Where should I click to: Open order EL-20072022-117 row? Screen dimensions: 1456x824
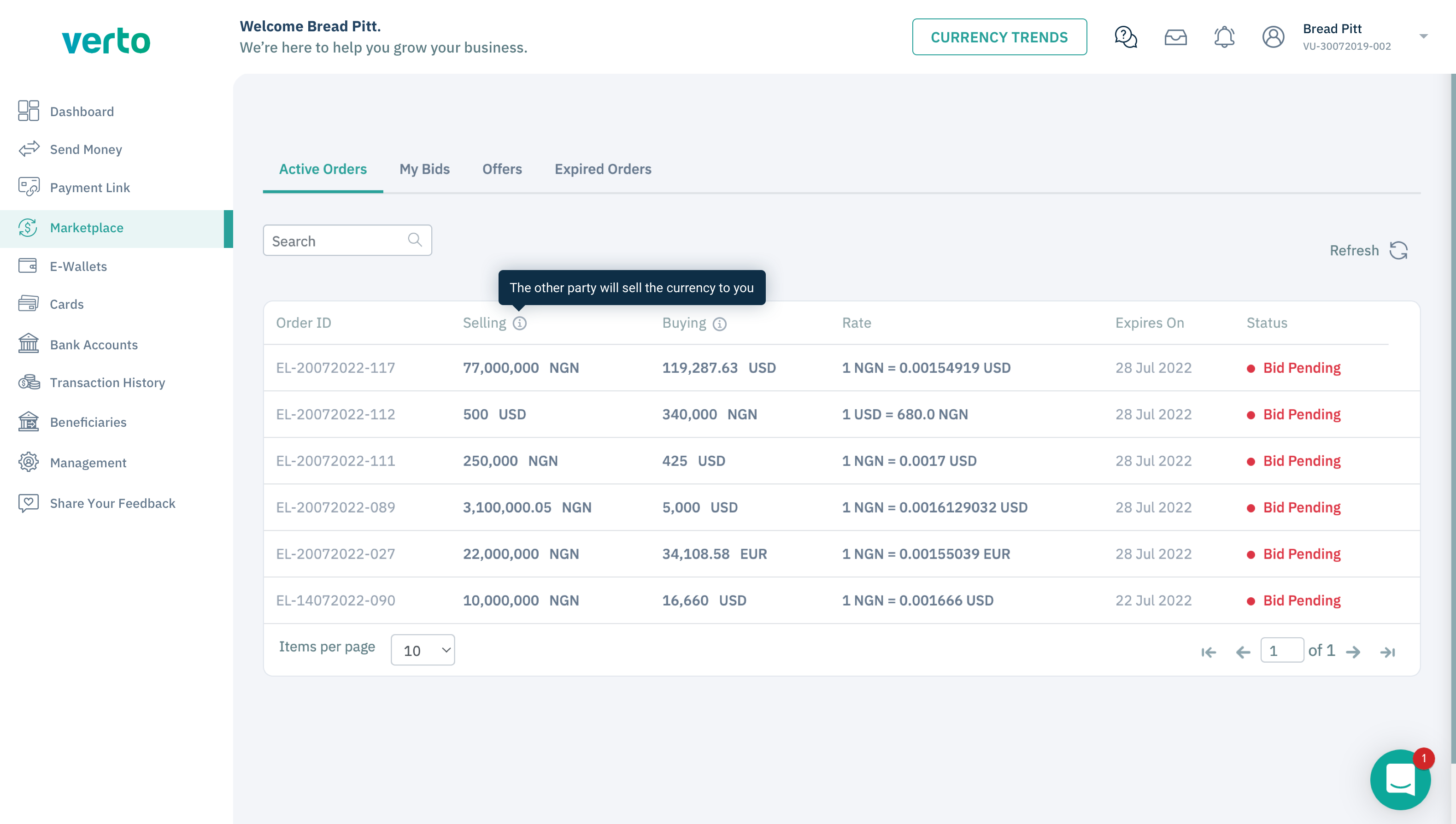tap(335, 368)
